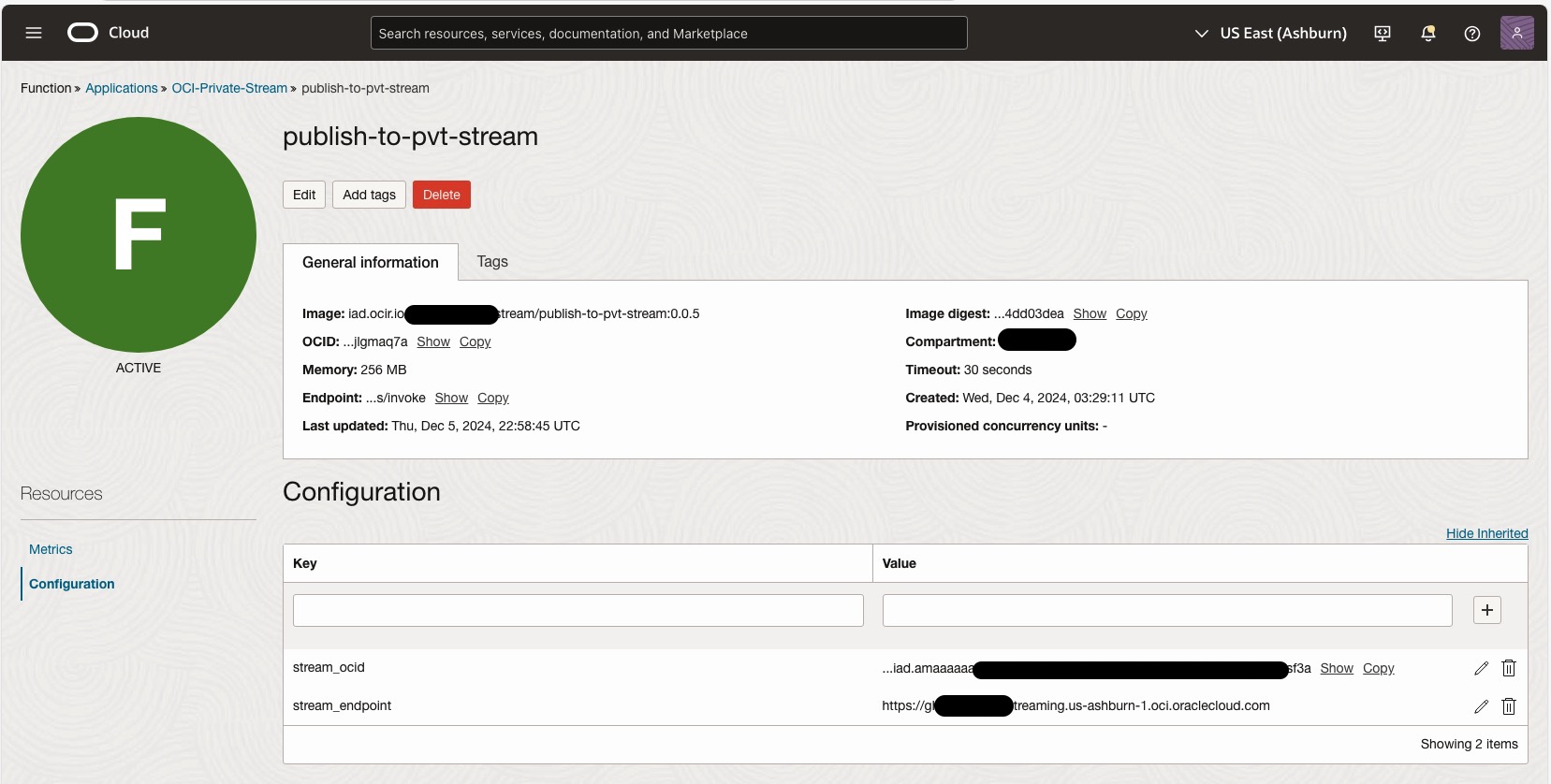Click the stream_ocid key cell

coord(329,667)
